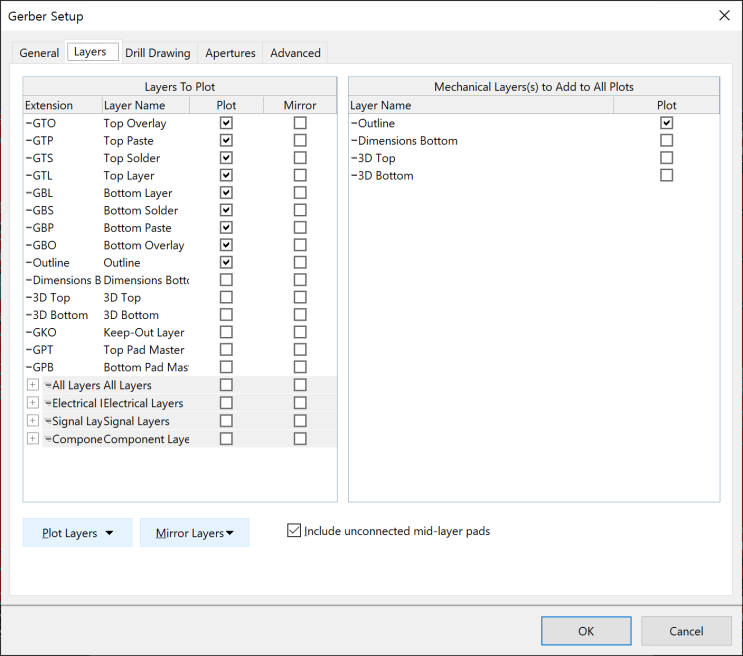743x656 pixels.
Task: Expand the All Layers tree group
Action: click(33, 385)
